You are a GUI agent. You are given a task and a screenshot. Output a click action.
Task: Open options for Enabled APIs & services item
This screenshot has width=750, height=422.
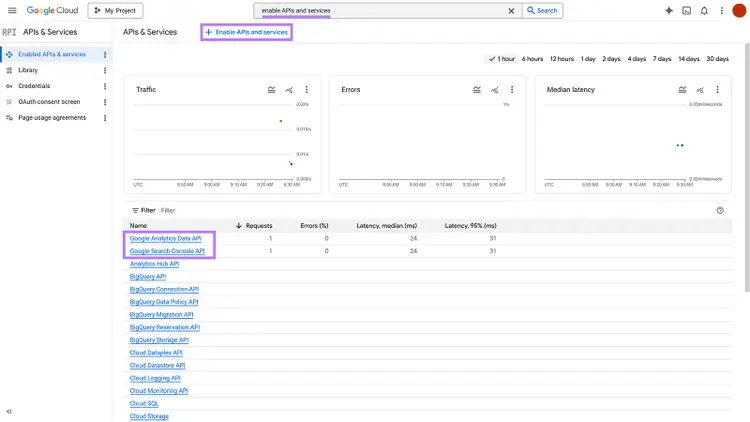click(x=105, y=55)
